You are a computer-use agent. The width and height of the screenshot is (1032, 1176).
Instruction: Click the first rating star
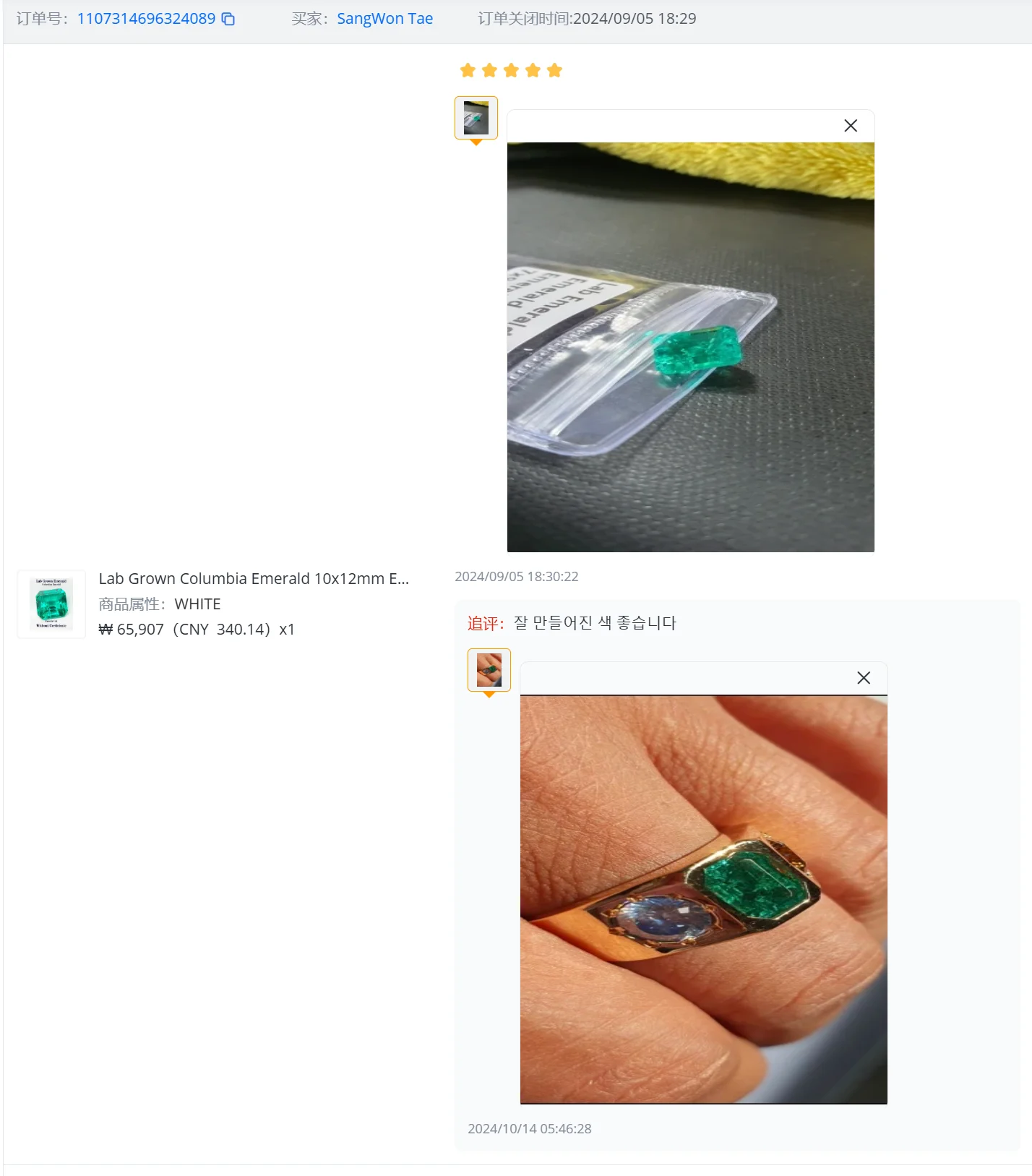point(468,70)
